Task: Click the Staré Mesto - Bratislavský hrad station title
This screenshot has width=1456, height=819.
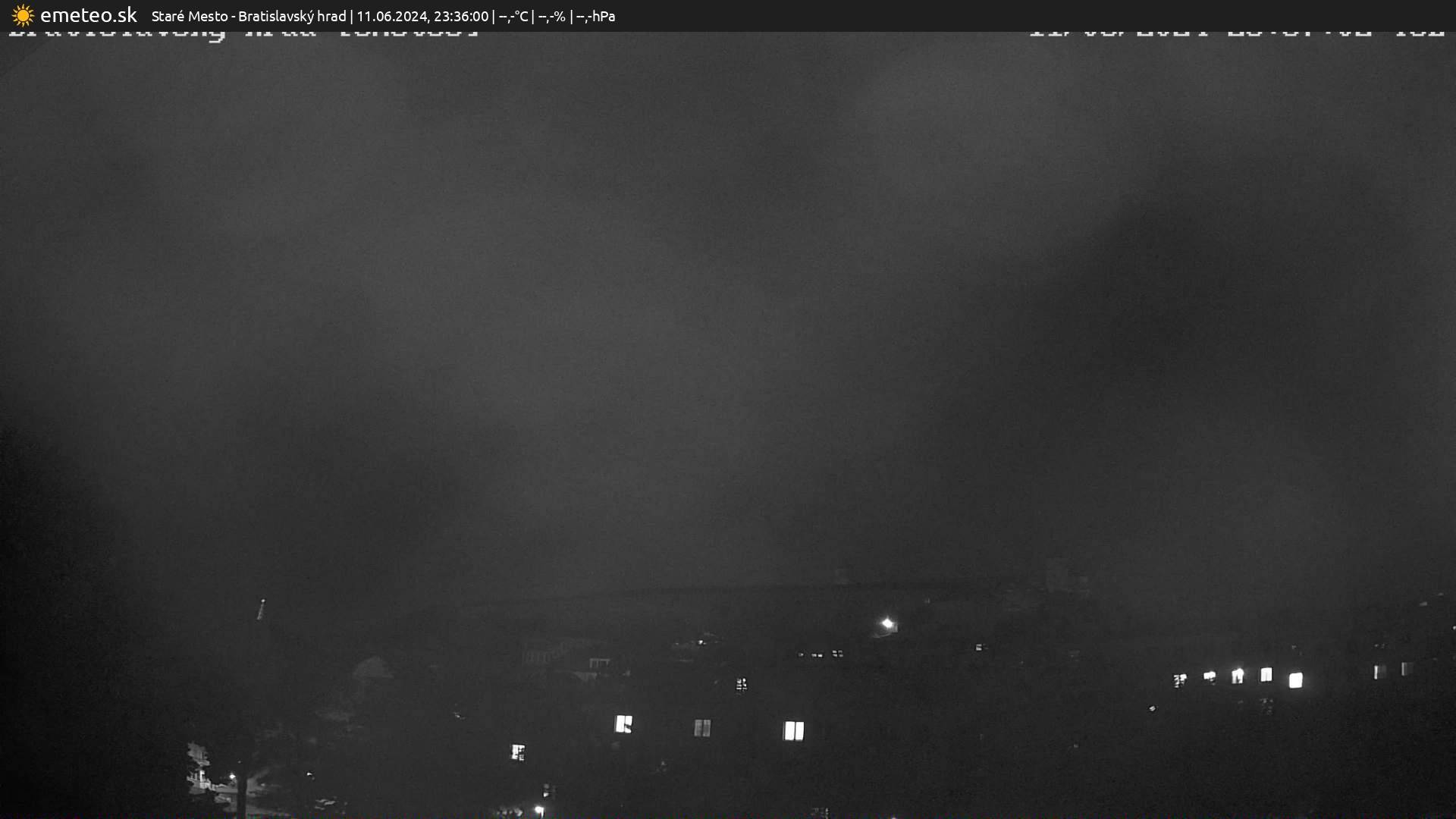Action: point(249,17)
